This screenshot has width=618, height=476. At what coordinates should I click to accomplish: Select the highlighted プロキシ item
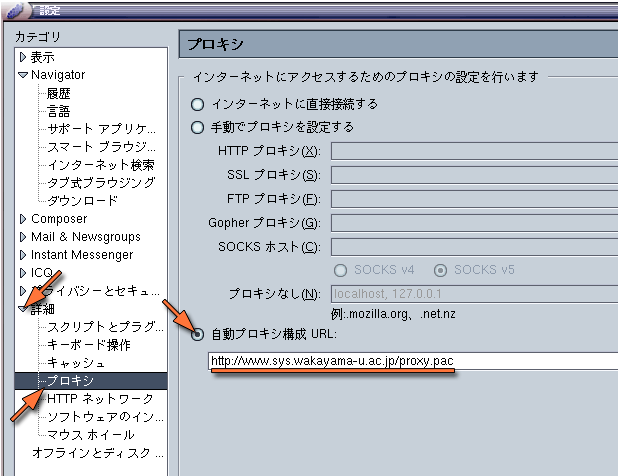(x=91, y=381)
